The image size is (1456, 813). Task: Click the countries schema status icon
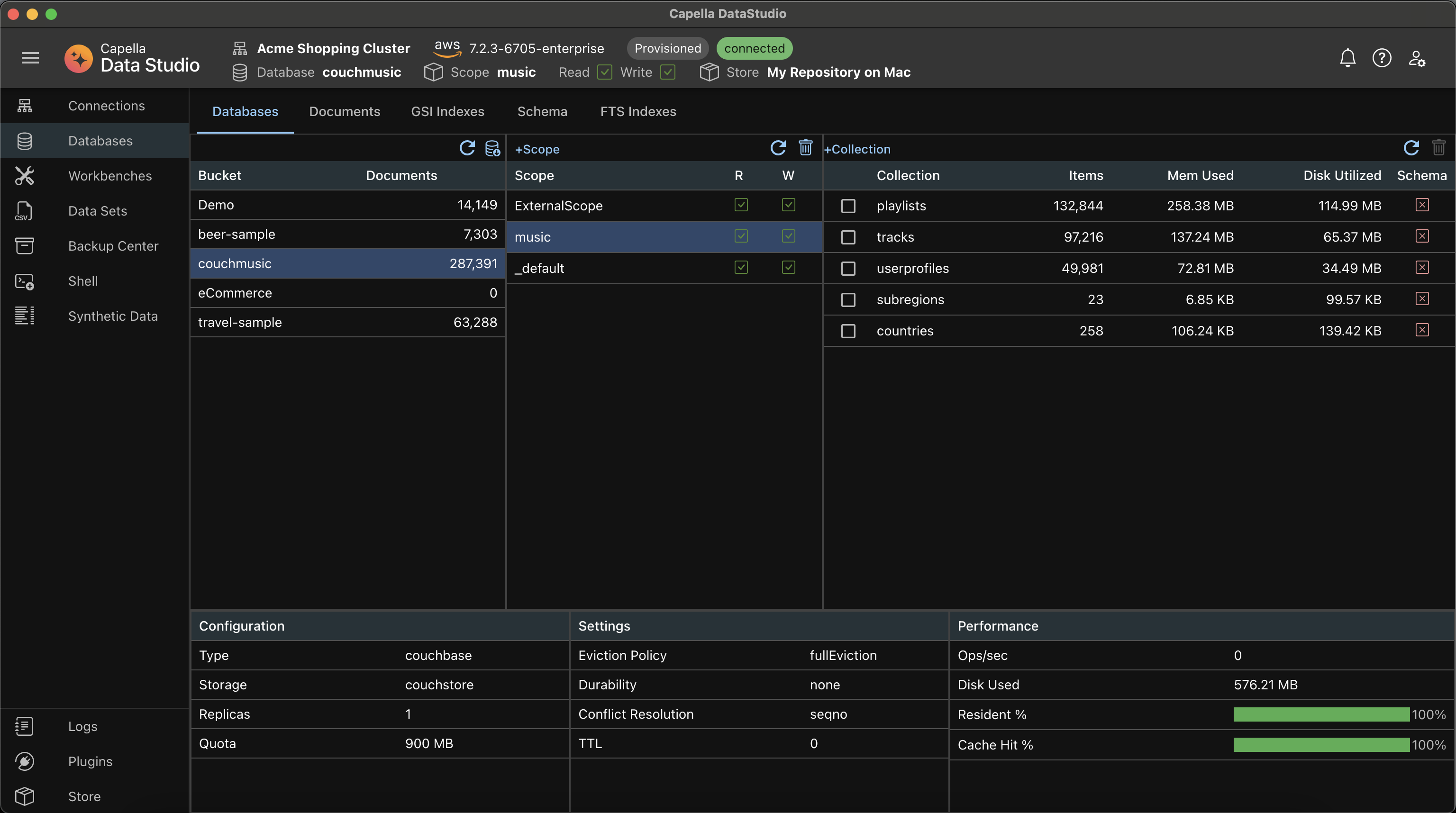coord(1422,330)
